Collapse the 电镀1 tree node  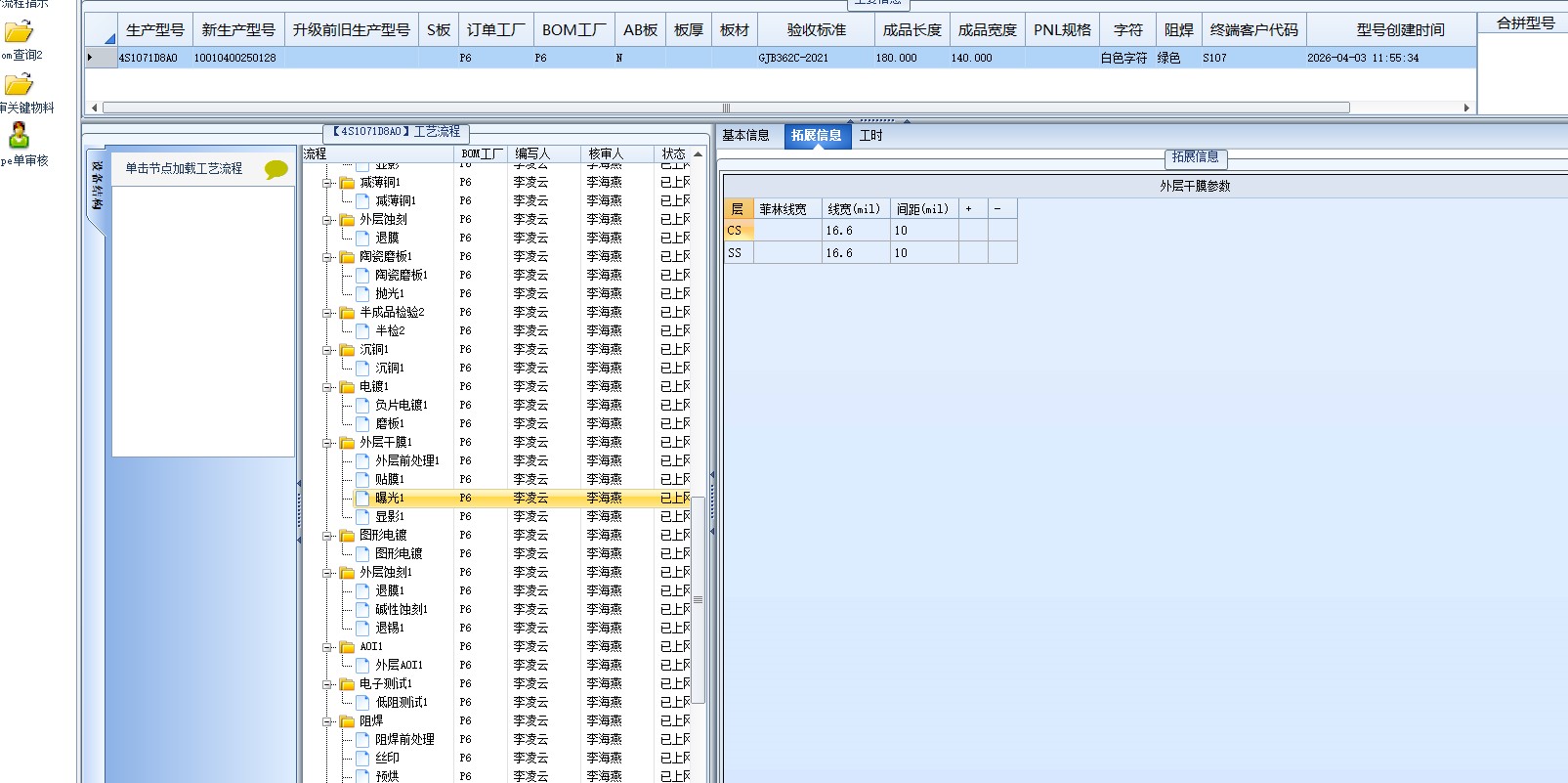click(327, 387)
